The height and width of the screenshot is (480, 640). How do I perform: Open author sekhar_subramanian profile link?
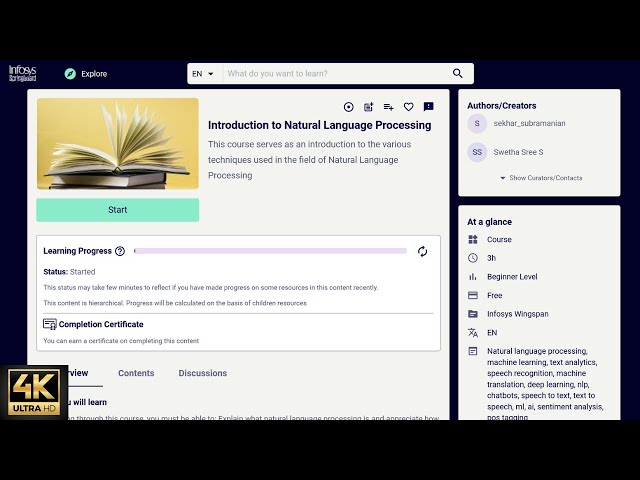(x=529, y=123)
